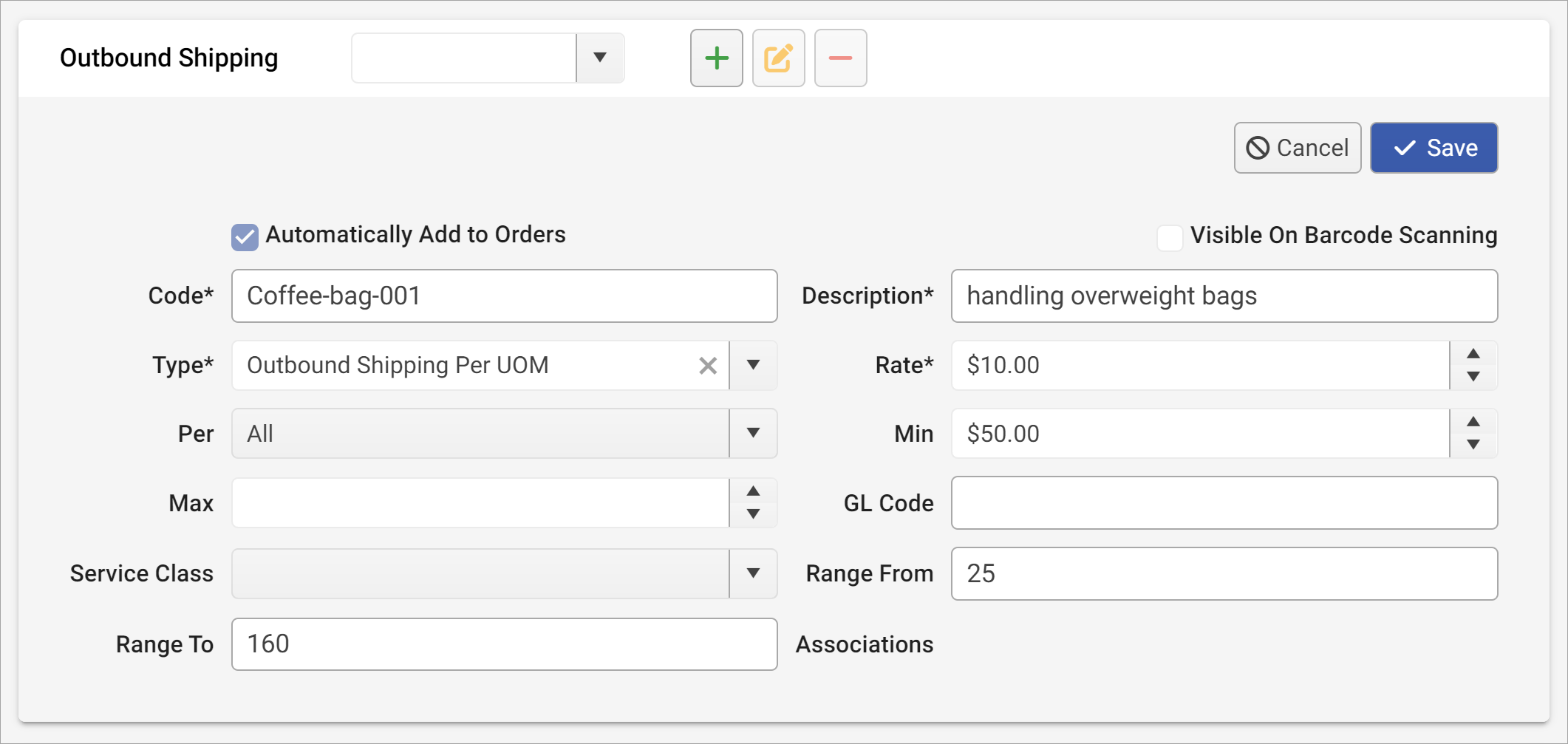Click the green plus icon to add new shipping charge
This screenshot has width=1568, height=744.
coord(715,58)
